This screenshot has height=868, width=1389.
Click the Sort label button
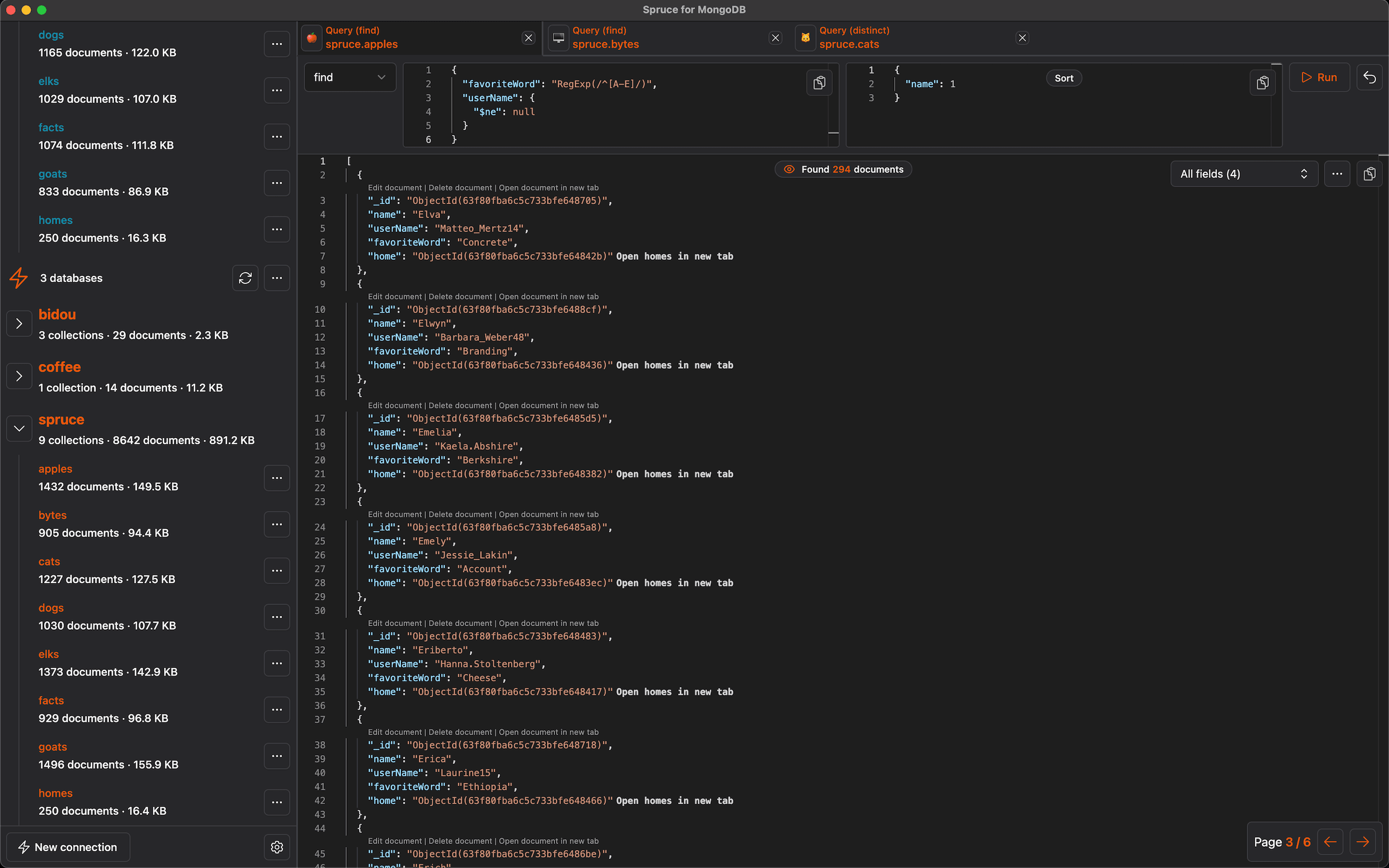coord(1063,78)
